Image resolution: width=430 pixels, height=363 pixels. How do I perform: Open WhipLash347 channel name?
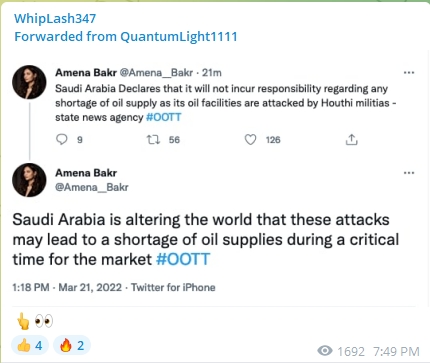pos(55,18)
